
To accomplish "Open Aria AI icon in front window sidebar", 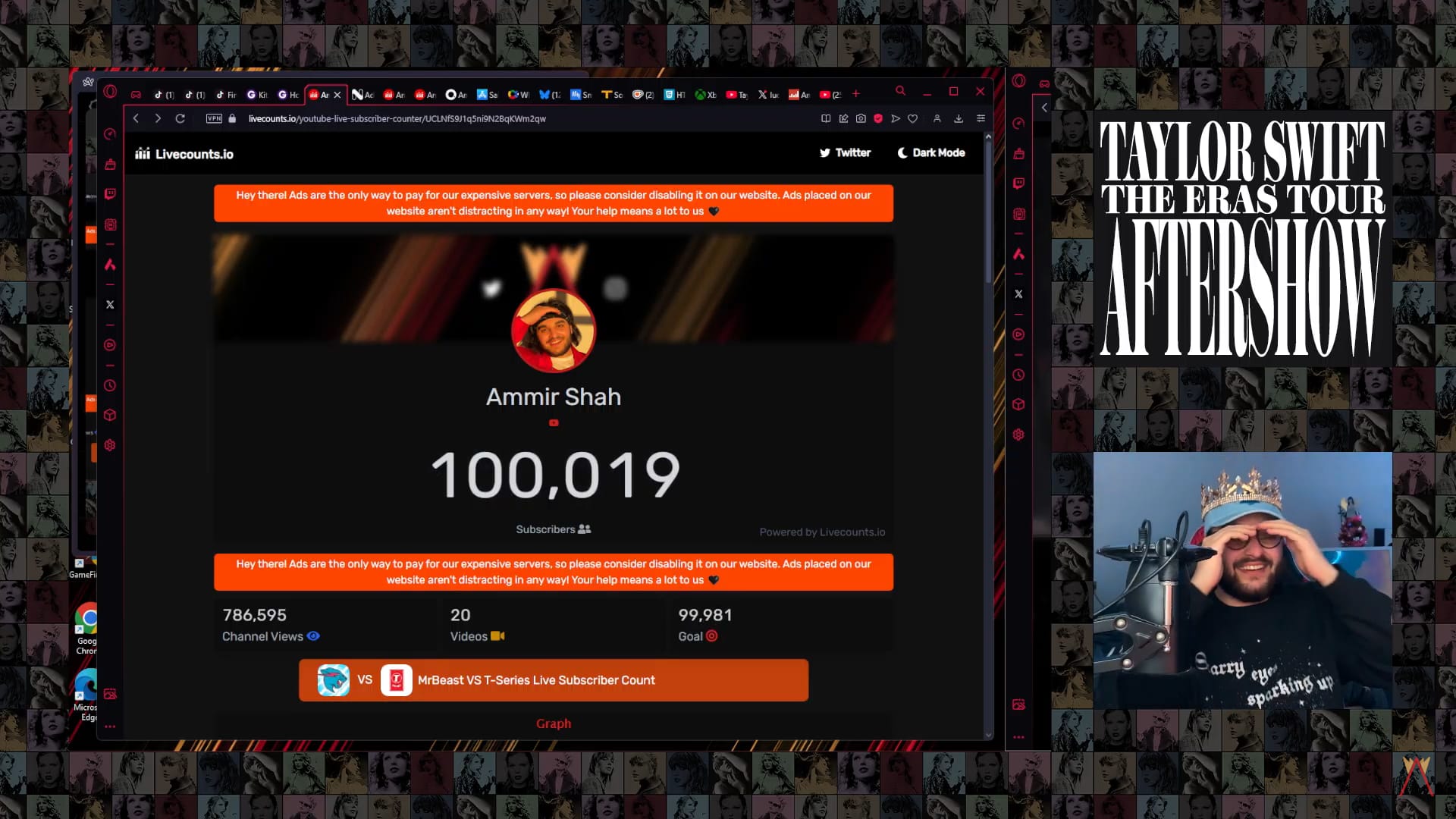I will (x=110, y=265).
